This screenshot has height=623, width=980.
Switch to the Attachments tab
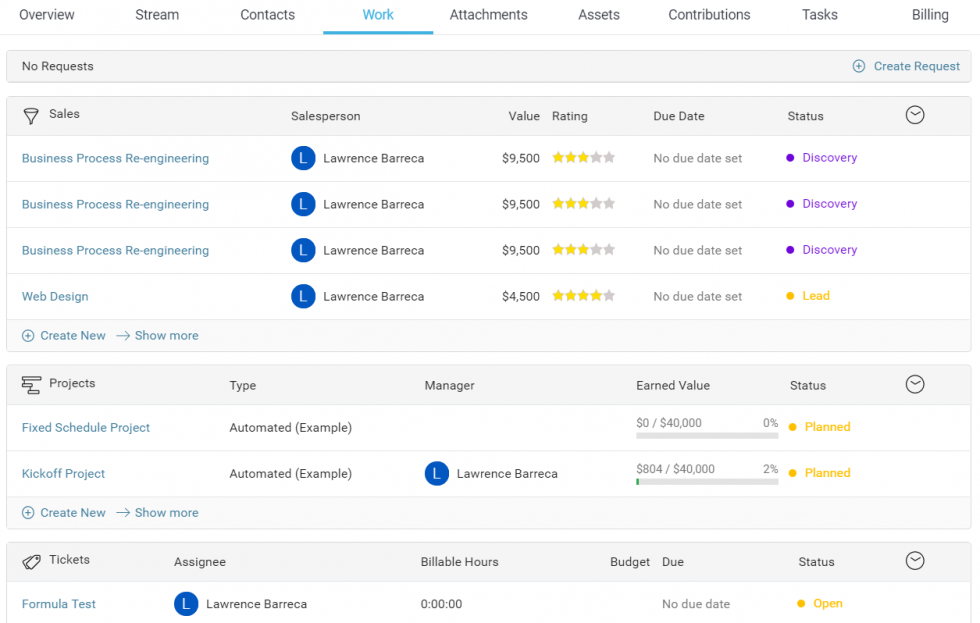click(488, 15)
